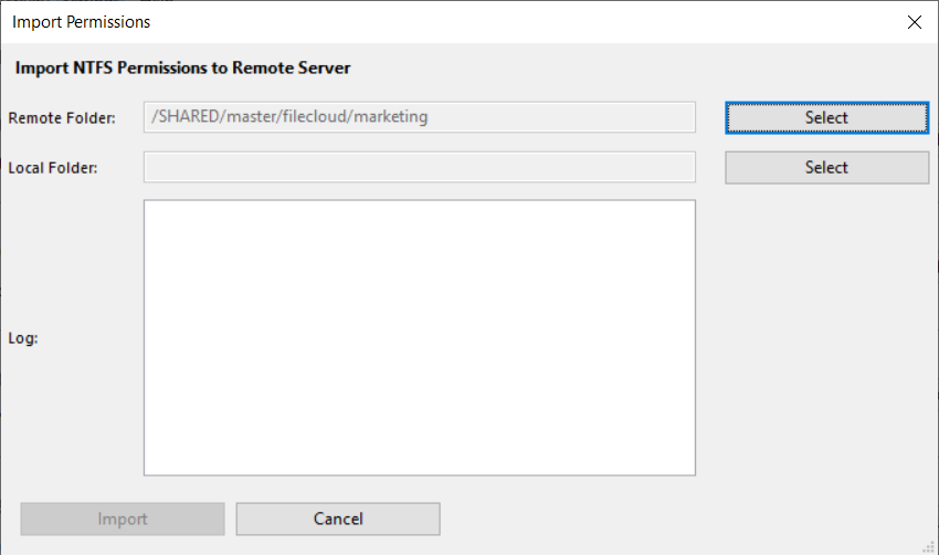Click Select button beside Remote Folder
This screenshot has width=939, height=555.
[x=826, y=117]
